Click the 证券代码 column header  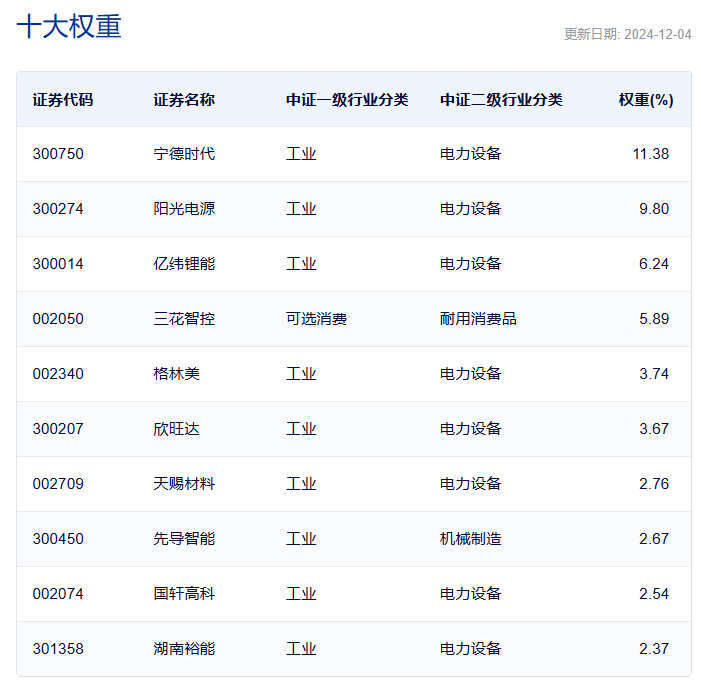pos(63,100)
